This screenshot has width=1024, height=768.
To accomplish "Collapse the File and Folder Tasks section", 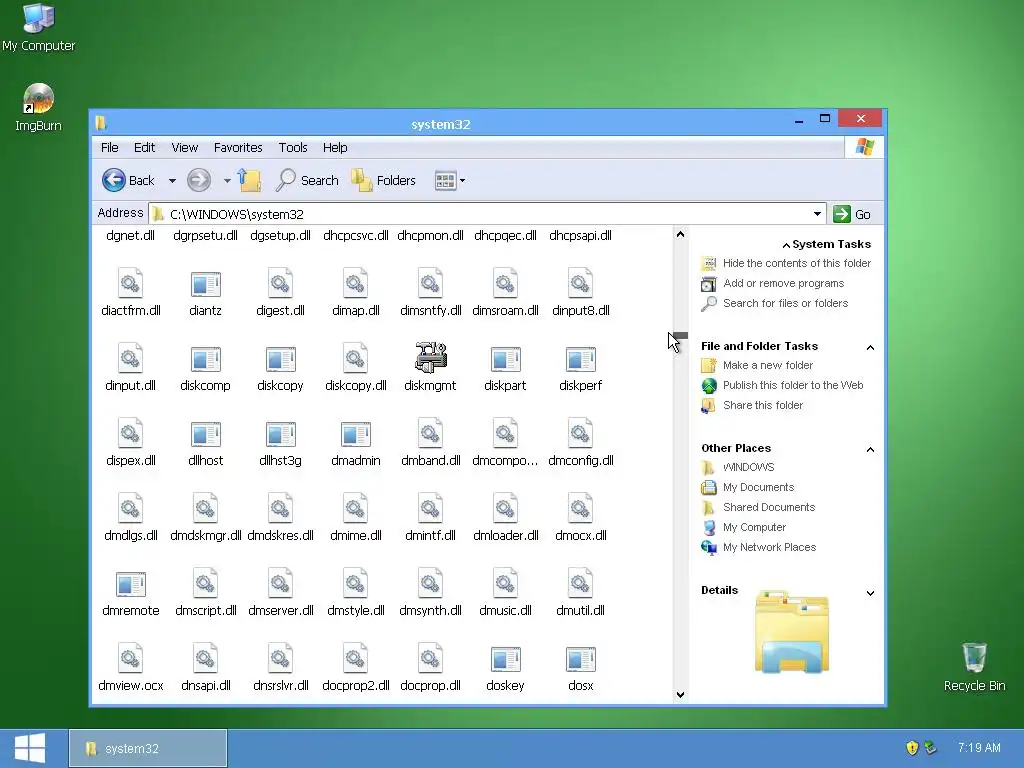I will tap(870, 347).
